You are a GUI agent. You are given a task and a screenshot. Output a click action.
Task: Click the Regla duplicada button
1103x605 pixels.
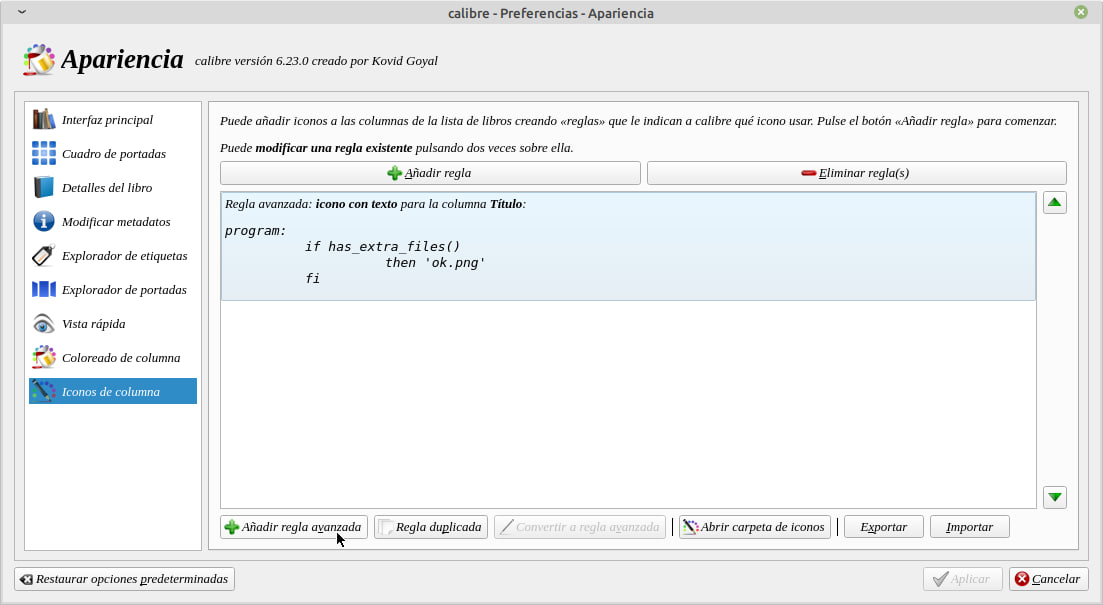coord(431,527)
